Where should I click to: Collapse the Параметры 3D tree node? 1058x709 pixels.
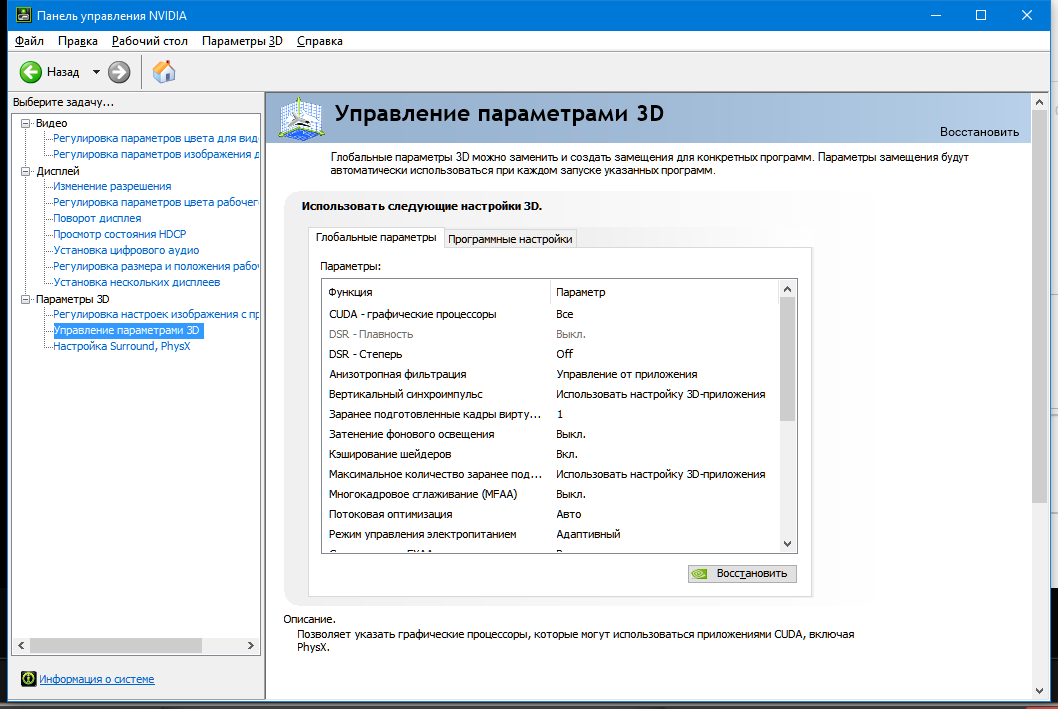pyautogui.click(x=26, y=299)
